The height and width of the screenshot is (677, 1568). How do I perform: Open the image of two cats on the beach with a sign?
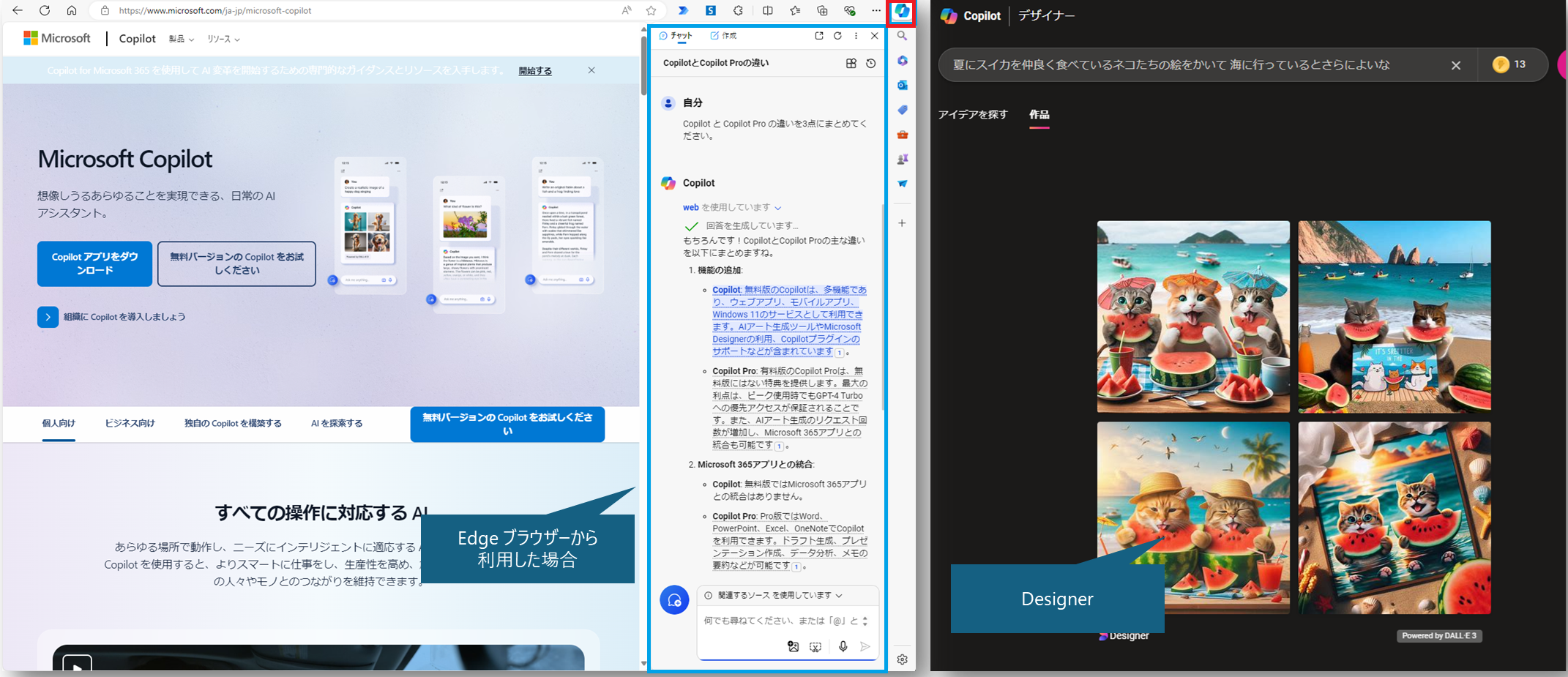[x=1395, y=317]
